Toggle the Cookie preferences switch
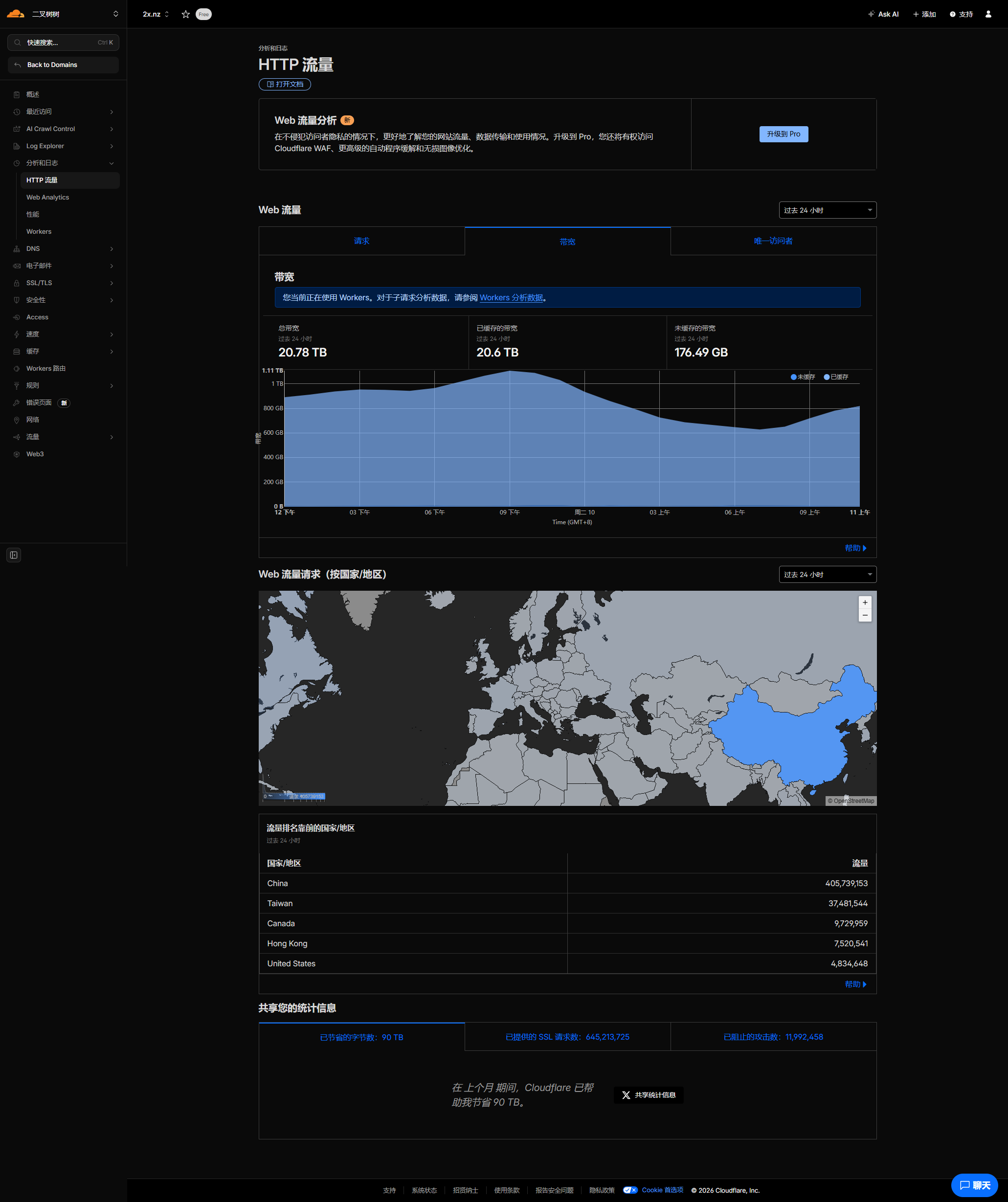Viewport: 1008px width, 1202px height. coord(630,1190)
